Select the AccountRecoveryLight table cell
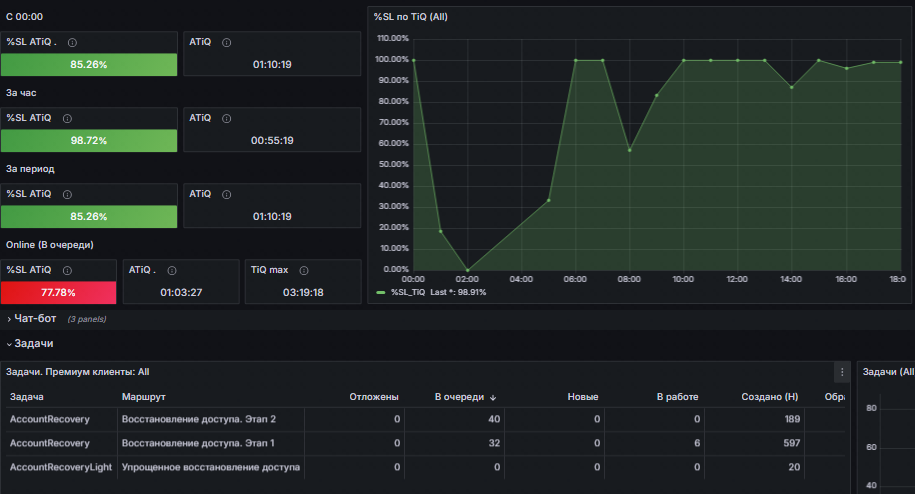The height and width of the screenshot is (494, 915). [60, 467]
